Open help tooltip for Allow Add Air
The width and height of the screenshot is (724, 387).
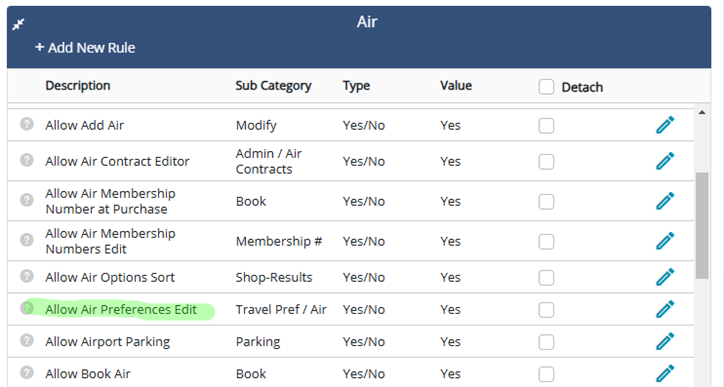point(27,124)
